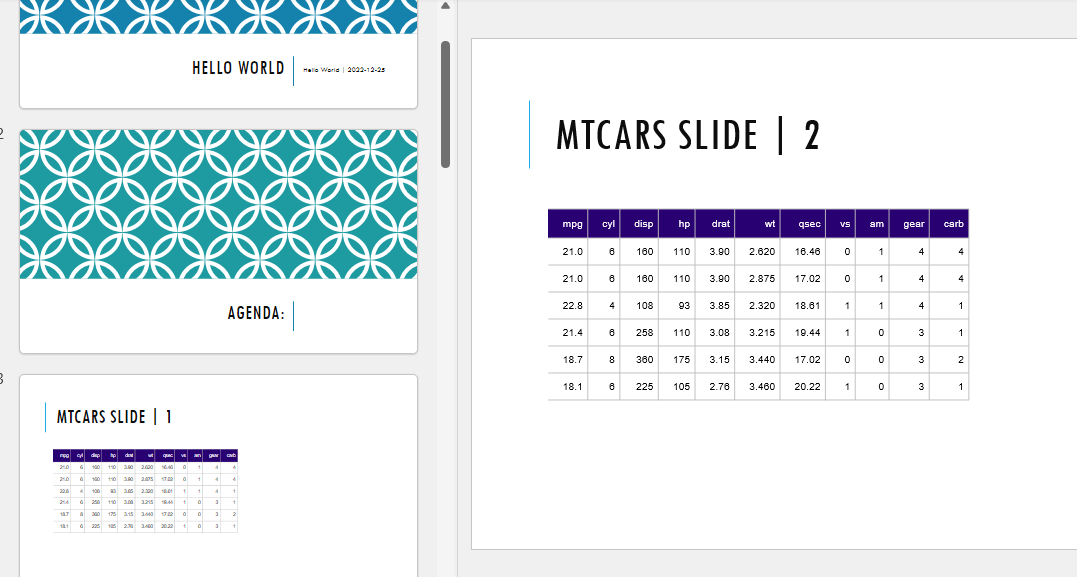1077x577 pixels.
Task: Select the AGENDA slide thumbnail
Action: click(x=218, y=241)
